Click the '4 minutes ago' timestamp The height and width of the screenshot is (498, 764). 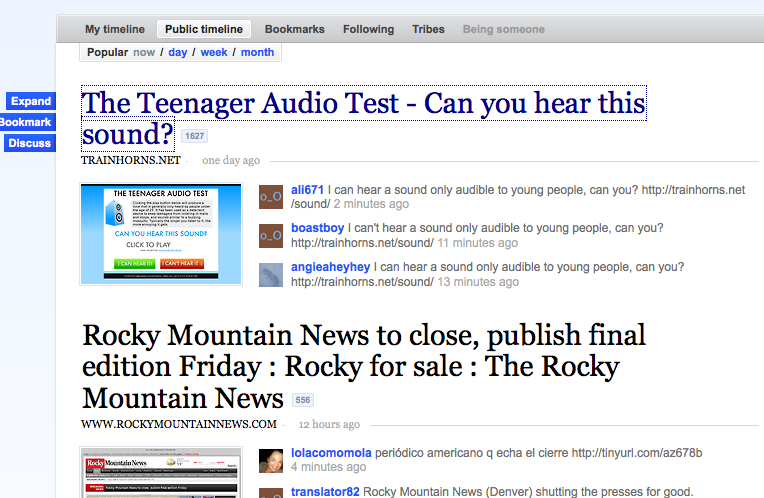pos(328,467)
